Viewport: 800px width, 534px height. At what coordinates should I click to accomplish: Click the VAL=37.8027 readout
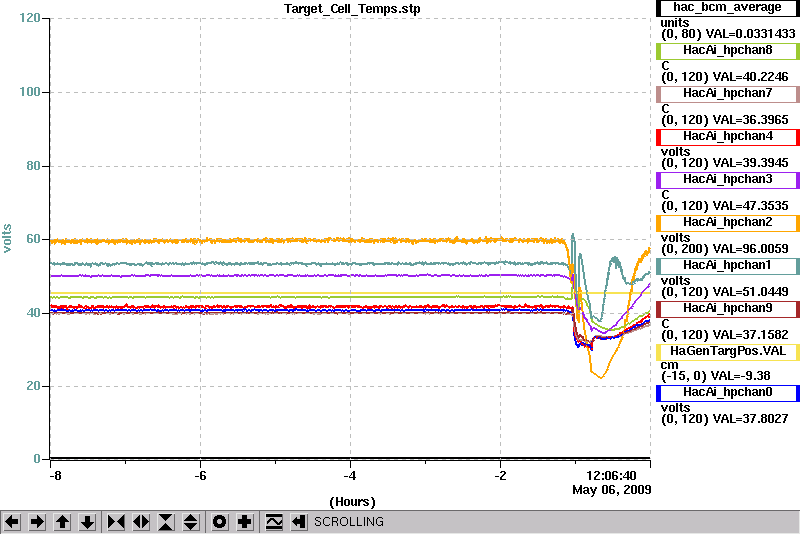pyautogui.click(x=751, y=419)
